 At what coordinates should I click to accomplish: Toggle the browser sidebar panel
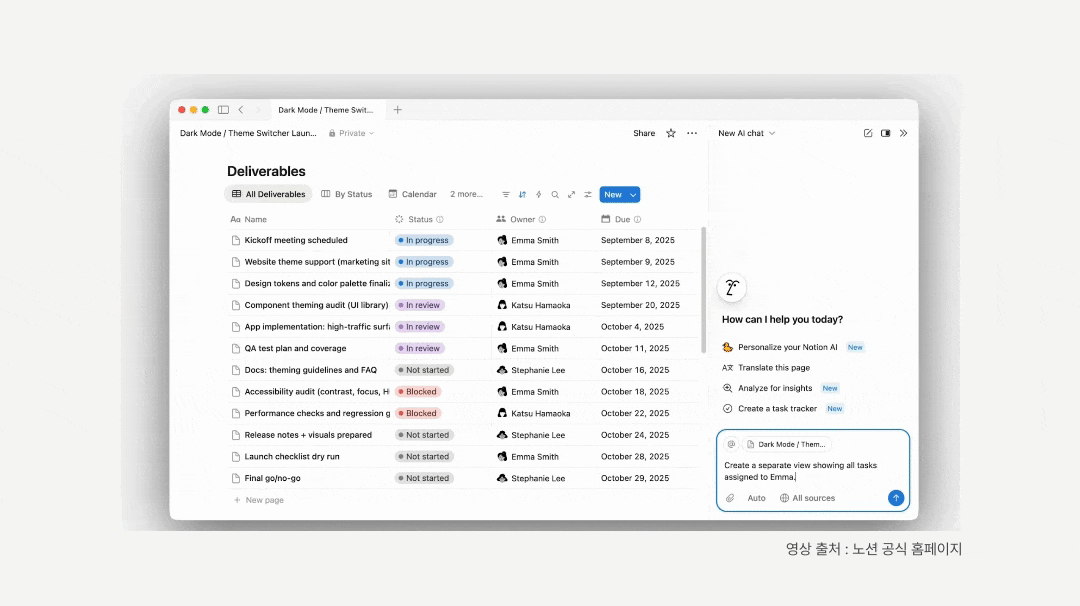223,110
